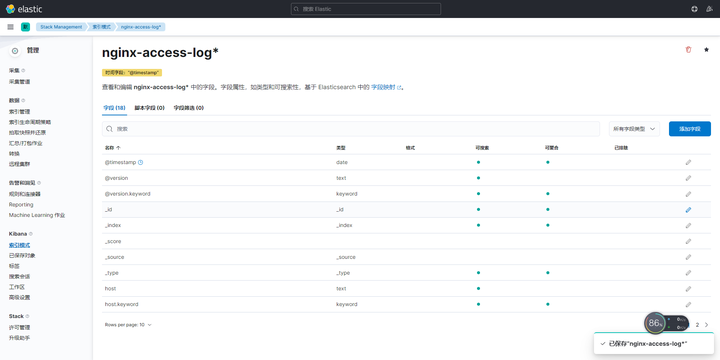This screenshot has width=720, height=360.
Task: Edit the _source field pencil
Action: point(688,257)
